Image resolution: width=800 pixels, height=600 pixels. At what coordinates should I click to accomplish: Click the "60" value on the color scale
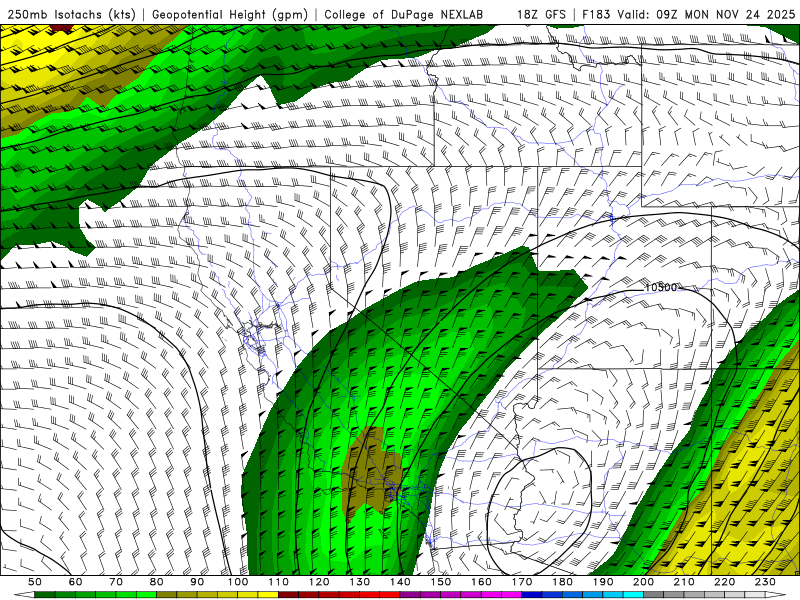tap(76, 582)
